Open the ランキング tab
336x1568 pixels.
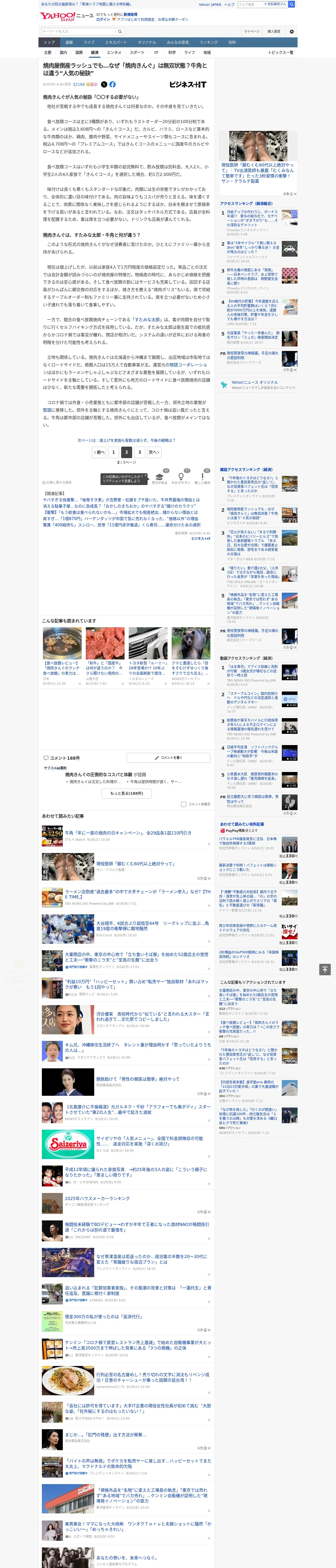tap(209, 43)
